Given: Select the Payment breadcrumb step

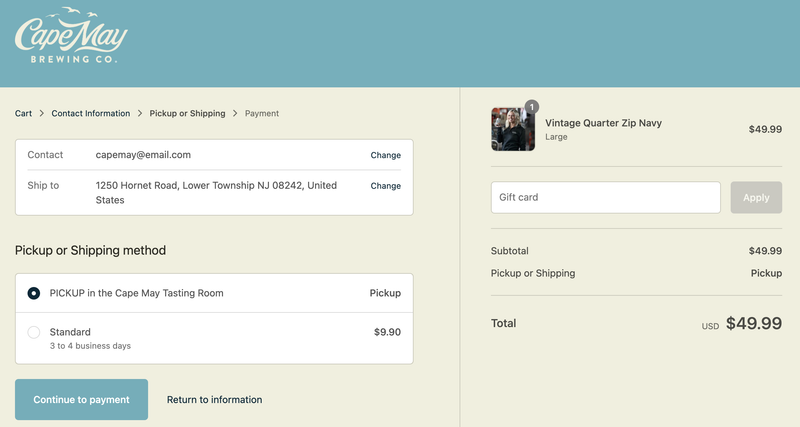Looking at the screenshot, I should coord(262,113).
